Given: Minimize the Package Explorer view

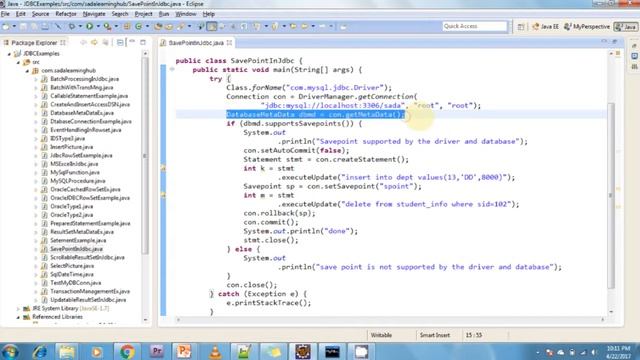Looking at the screenshot, I should pos(132,42).
